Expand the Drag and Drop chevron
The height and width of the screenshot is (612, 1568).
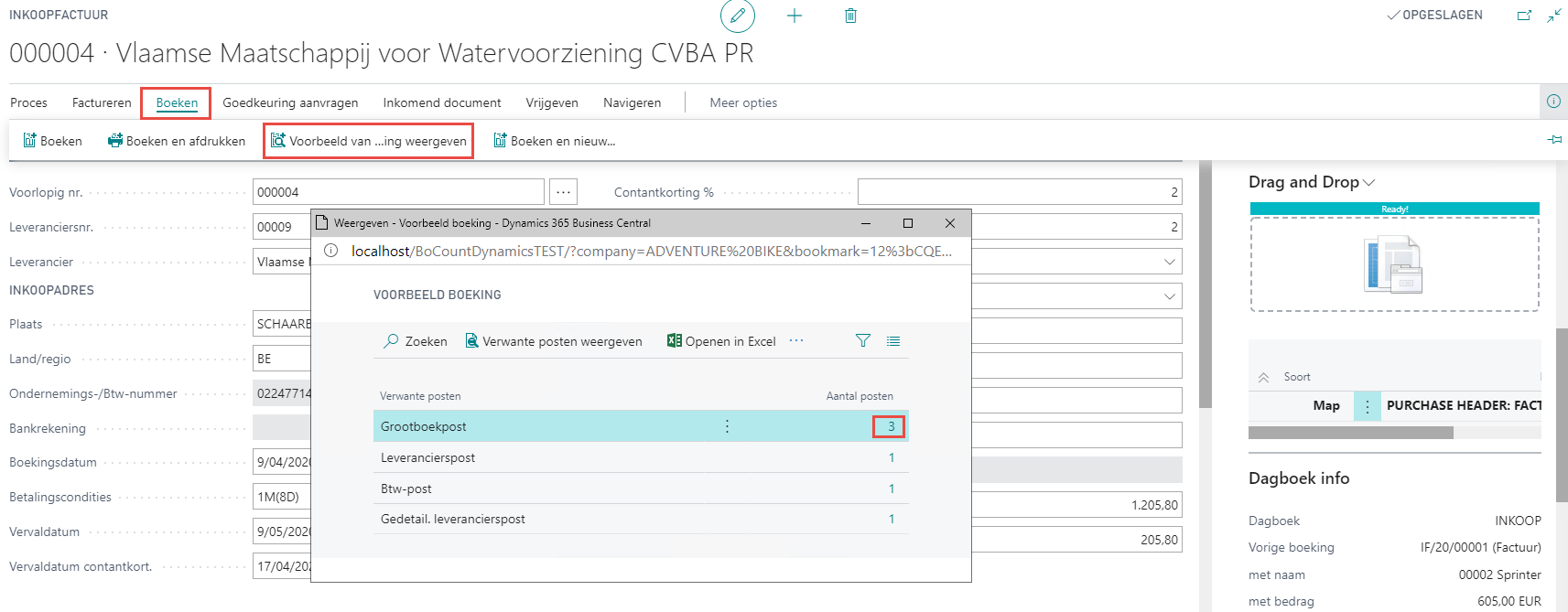[1369, 183]
